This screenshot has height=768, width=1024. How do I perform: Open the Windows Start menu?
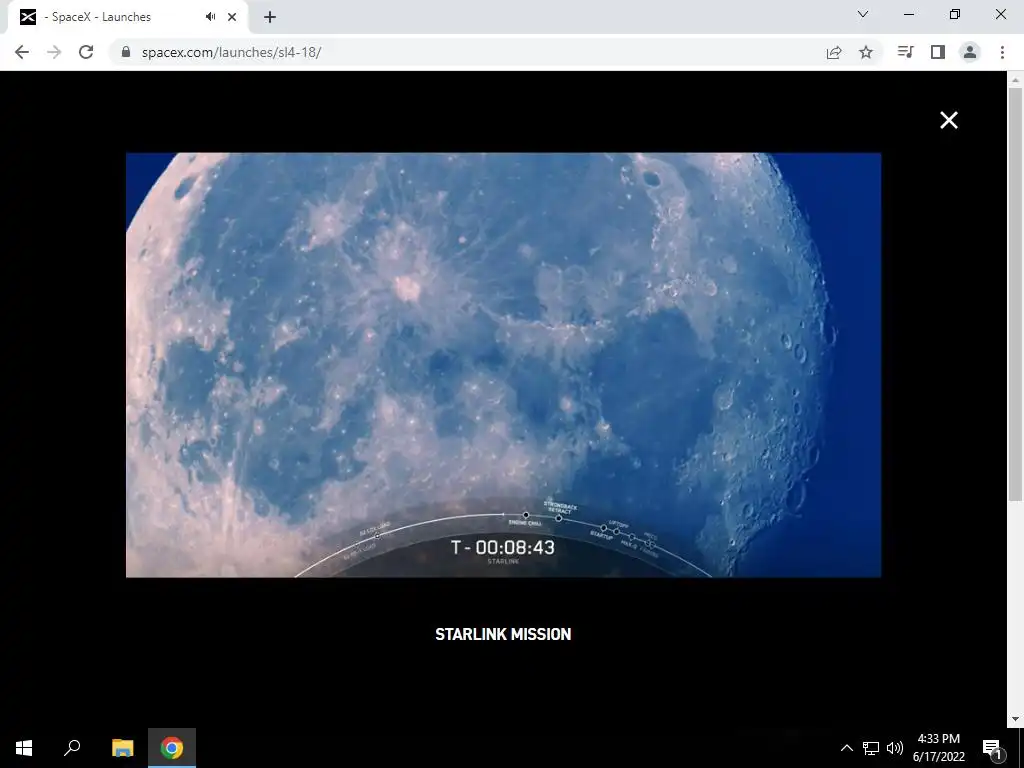(x=24, y=748)
